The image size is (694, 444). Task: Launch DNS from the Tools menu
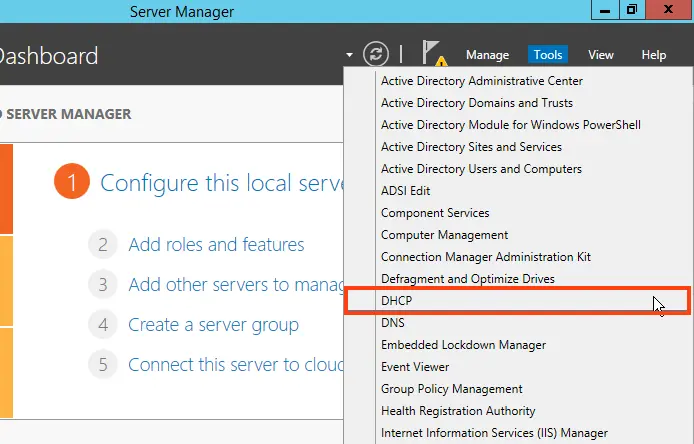coord(392,323)
